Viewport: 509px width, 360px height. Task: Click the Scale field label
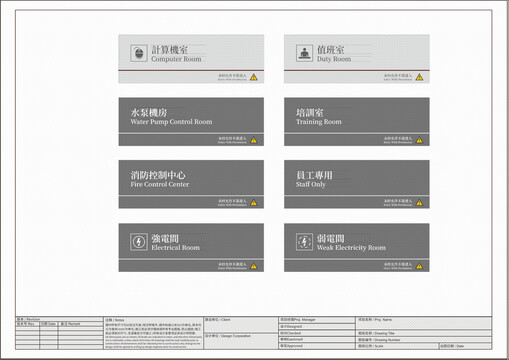[x=371, y=346]
